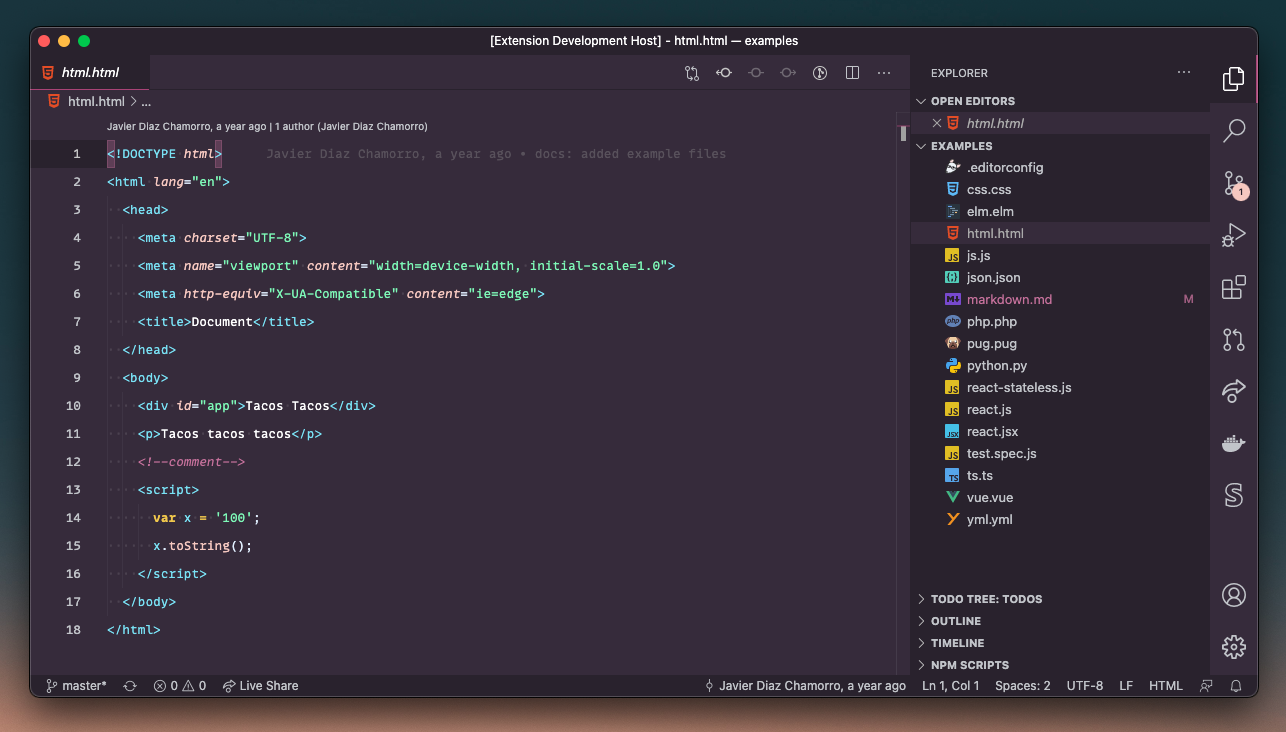The width and height of the screenshot is (1286, 732).
Task: Open changes with previous revision icon
Action: 724,73
